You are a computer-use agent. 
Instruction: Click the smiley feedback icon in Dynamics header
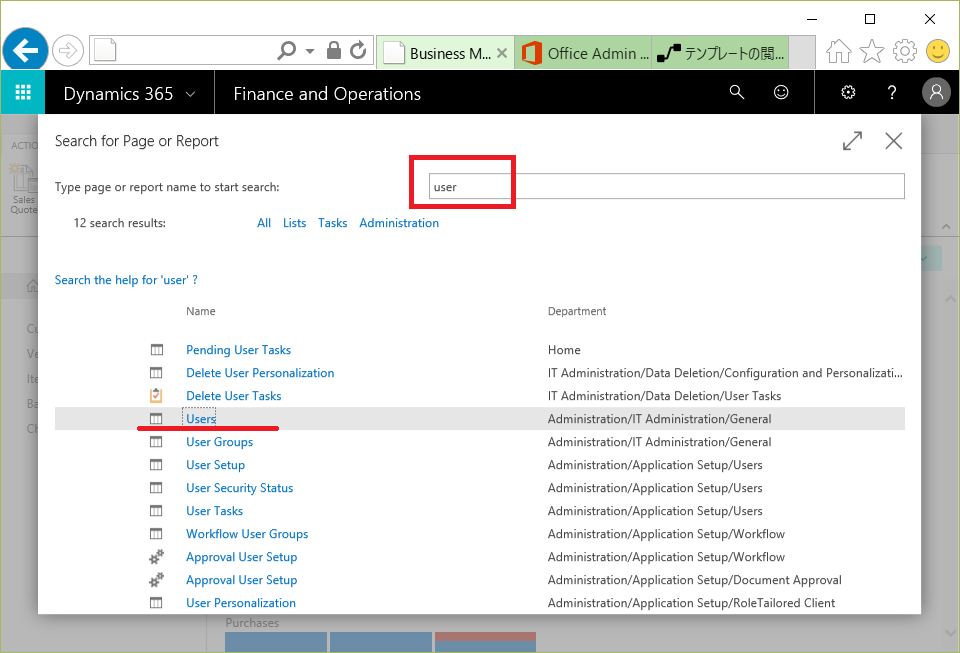[781, 92]
